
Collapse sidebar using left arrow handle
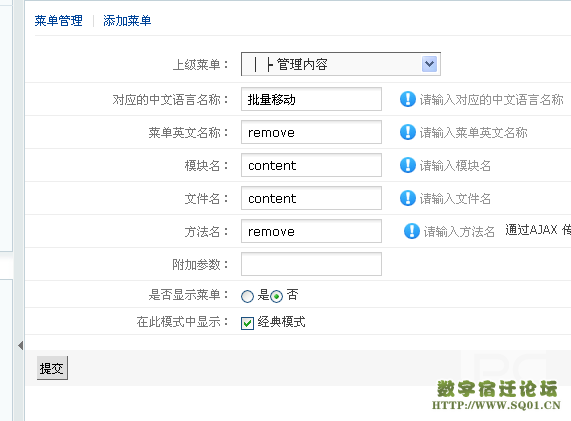click(x=20, y=346)
